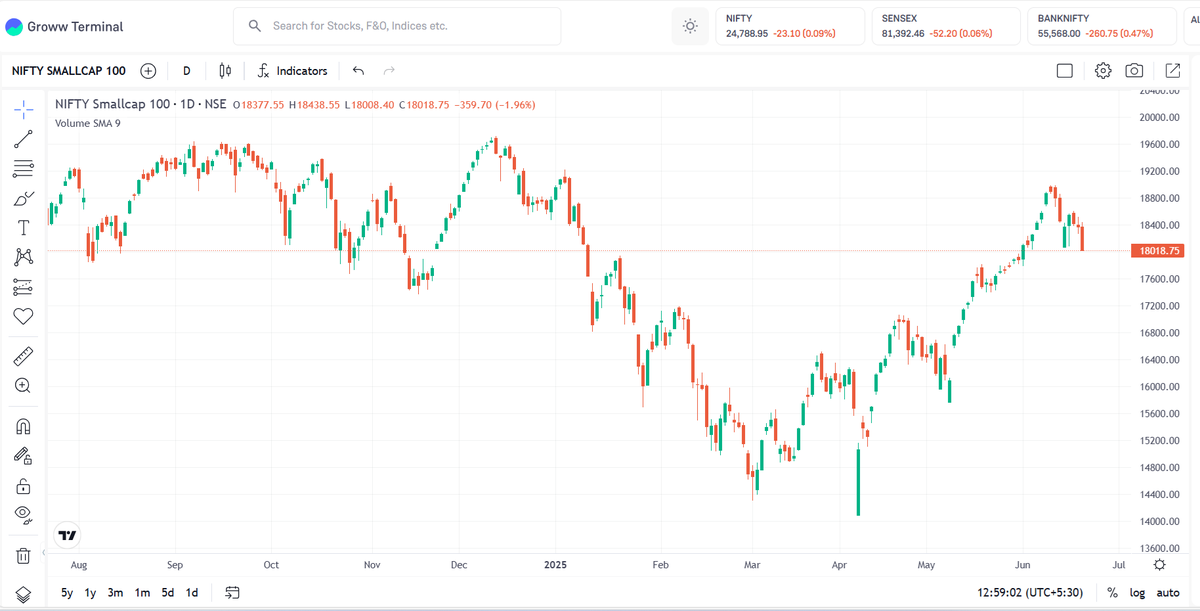Switch to the 3m time range

coord(116,593)
